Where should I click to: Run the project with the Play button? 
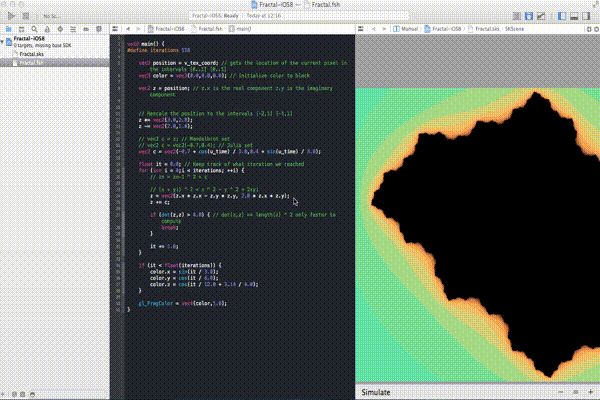tap(11, 16)
